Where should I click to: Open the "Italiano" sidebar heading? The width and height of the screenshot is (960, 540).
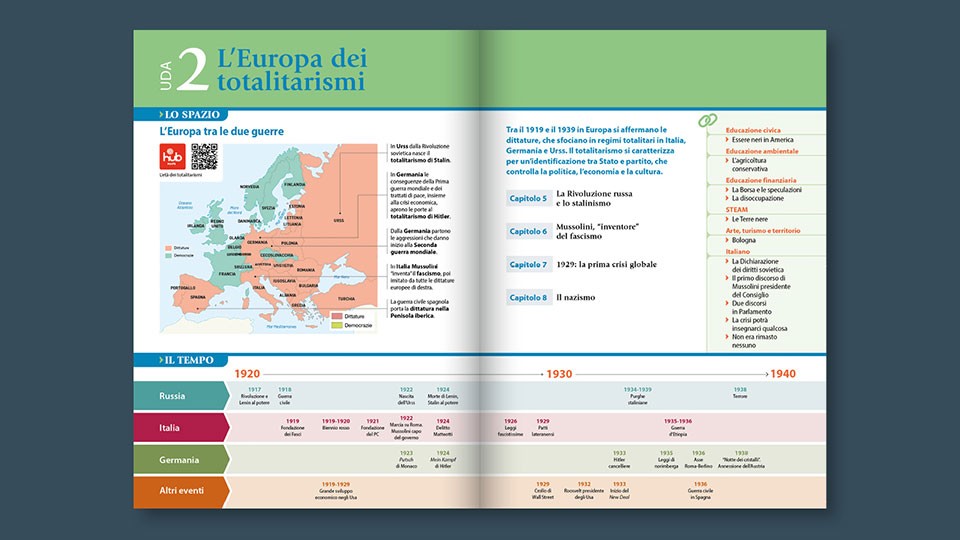point(738,252)
